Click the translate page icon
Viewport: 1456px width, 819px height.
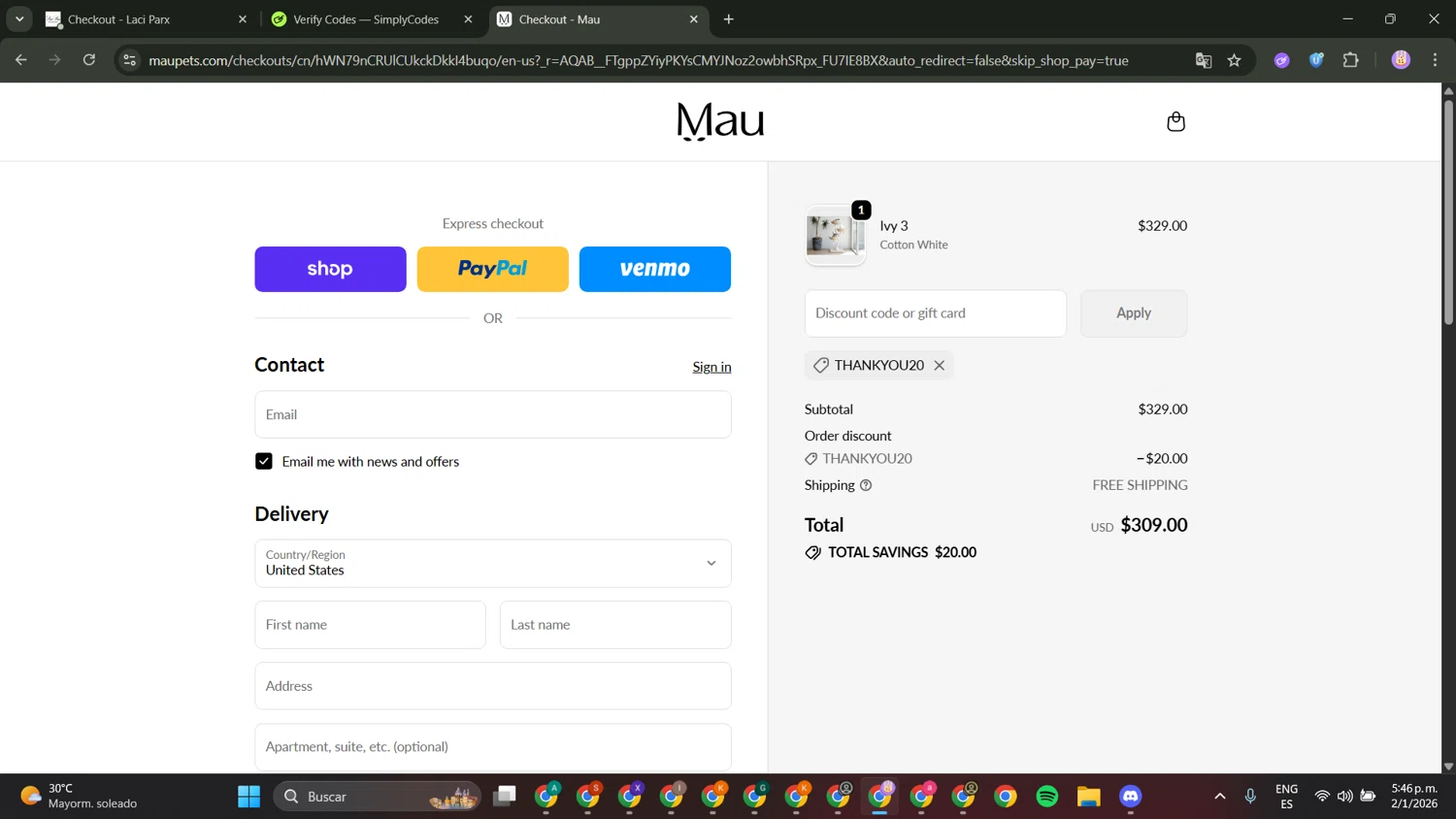point(1204,60)
